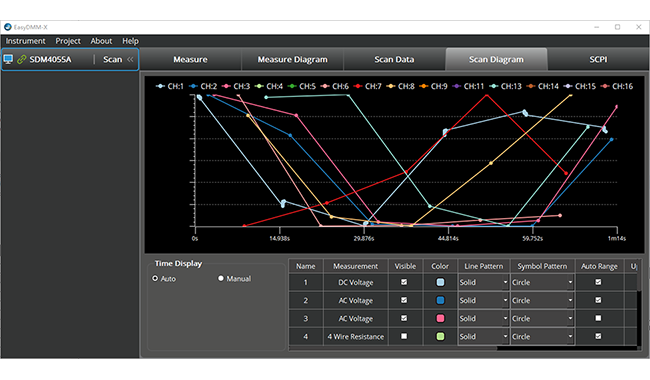Click the CH:16 legend marker
Image resolution: width=650 pixels, height=380 pixels.
(605, 86)
